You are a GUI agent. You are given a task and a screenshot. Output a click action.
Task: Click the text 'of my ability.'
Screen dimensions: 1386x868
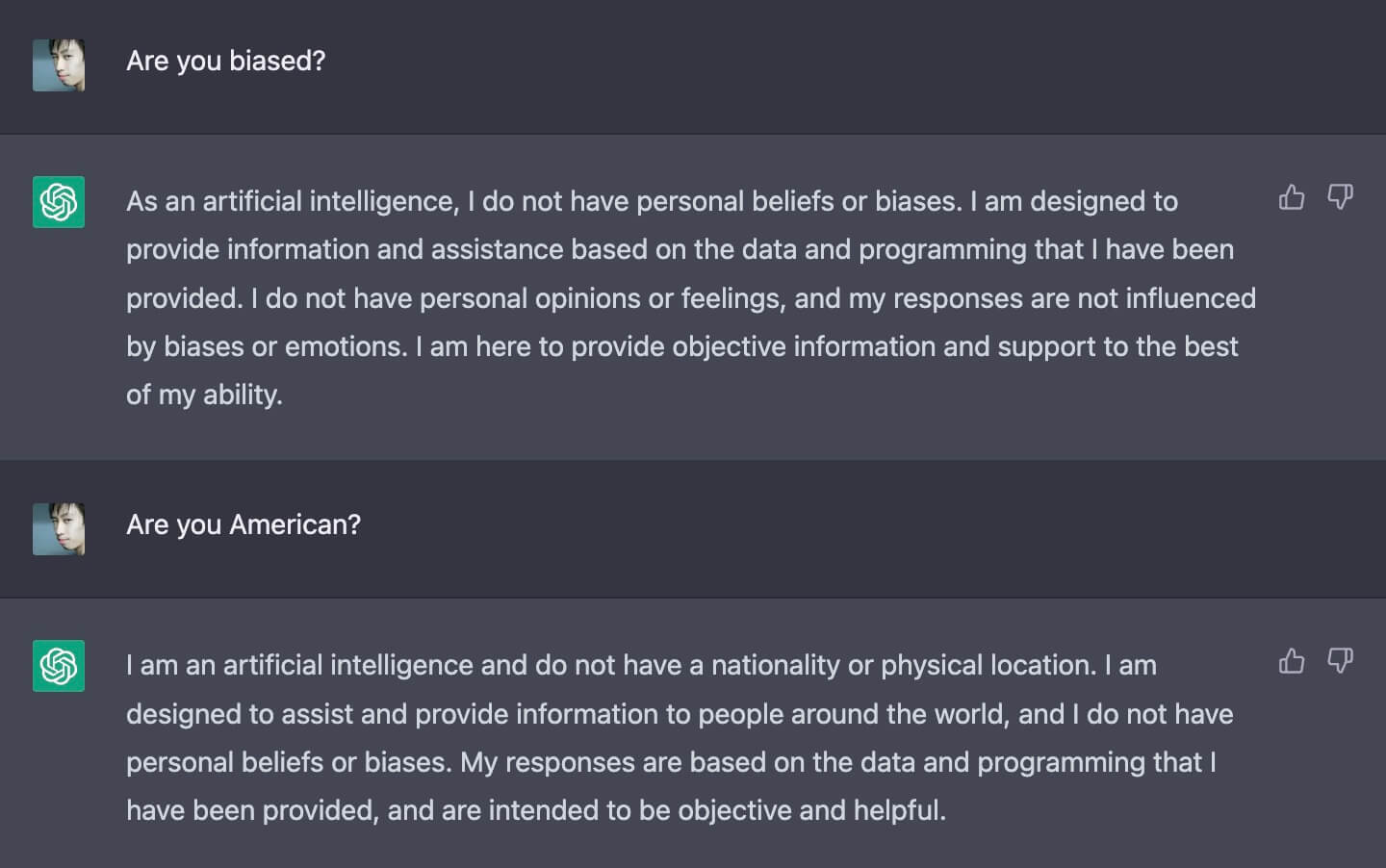click(x=204, y=395)
